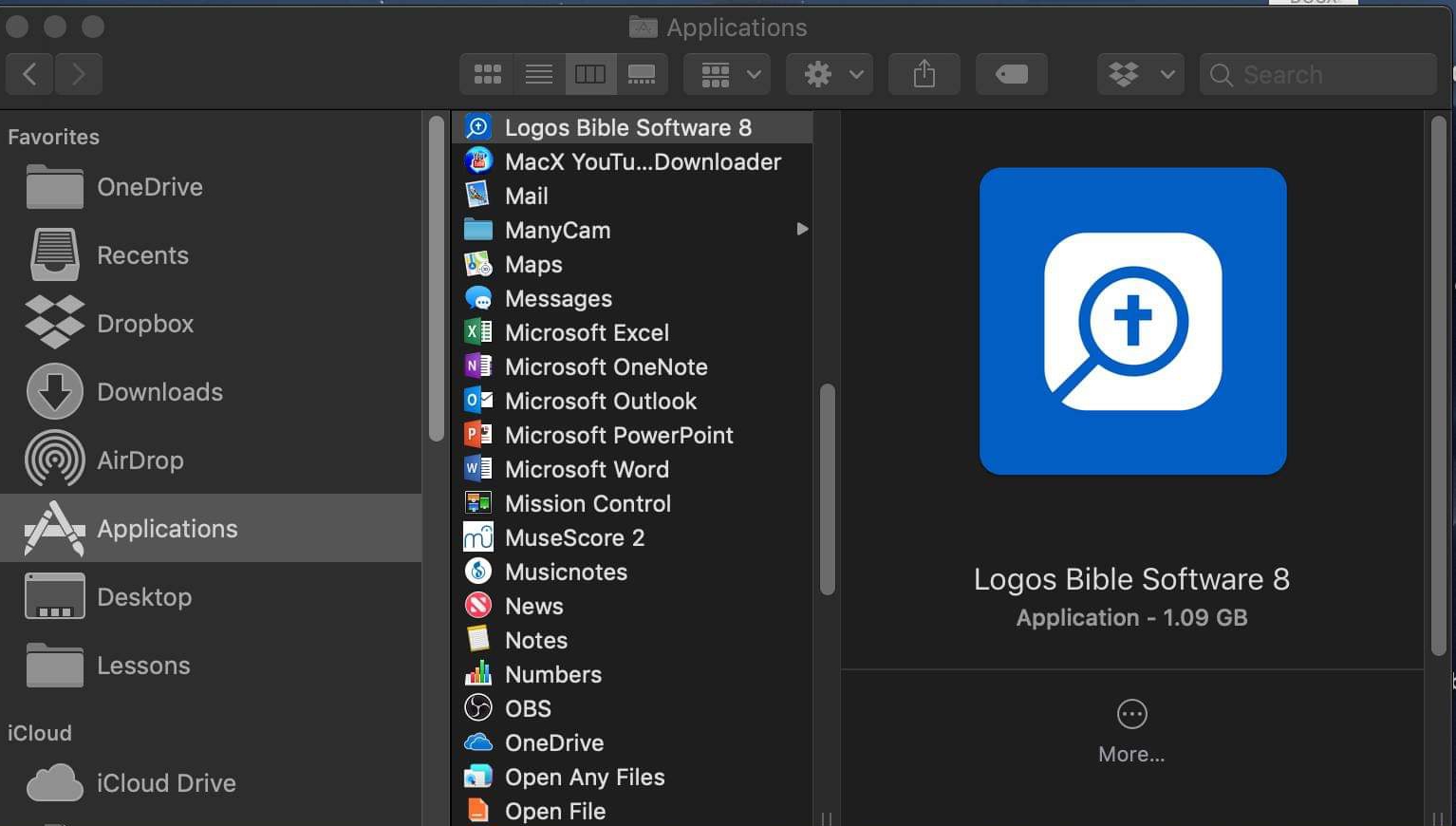Click the applications column scrollbar thumb

[828, 489]
